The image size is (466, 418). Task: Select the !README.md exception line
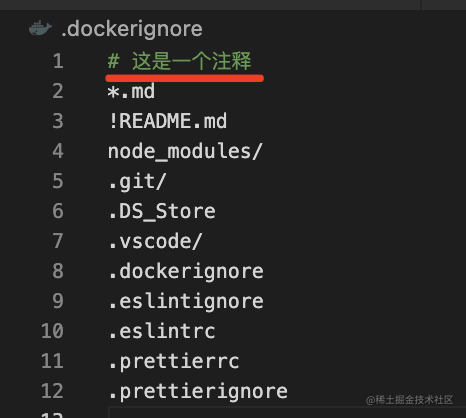[x=167, y=121]
